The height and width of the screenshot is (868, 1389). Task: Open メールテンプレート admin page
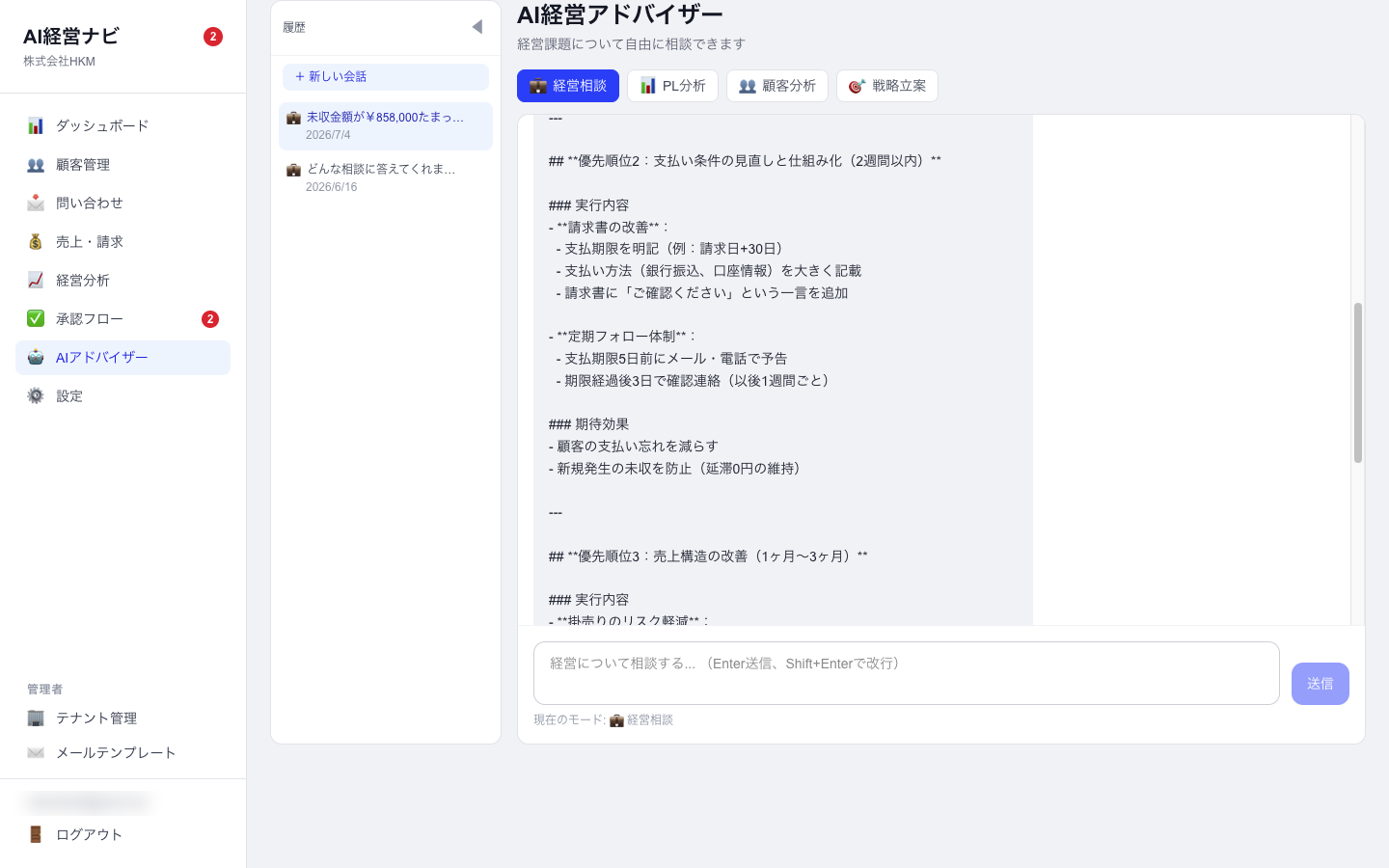coord(123,752)
